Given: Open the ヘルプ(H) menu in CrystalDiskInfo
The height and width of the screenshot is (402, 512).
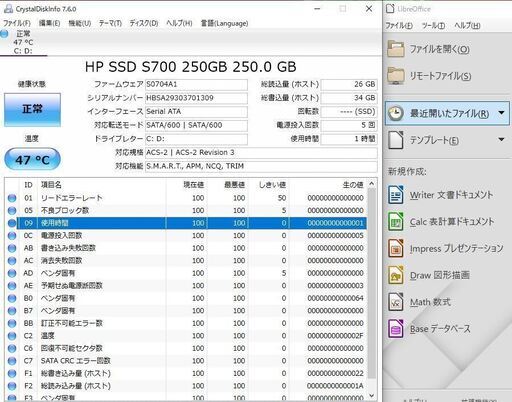Looking at the screenshot, I should tap(179, 23).
